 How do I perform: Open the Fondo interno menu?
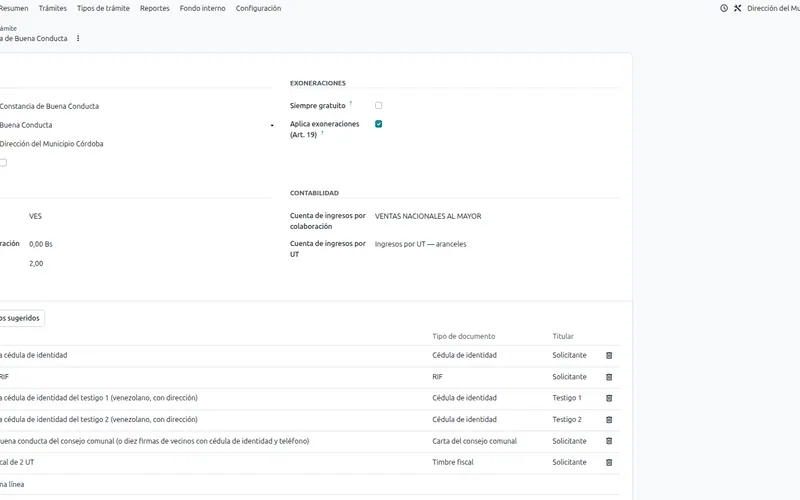pos(203,8)
